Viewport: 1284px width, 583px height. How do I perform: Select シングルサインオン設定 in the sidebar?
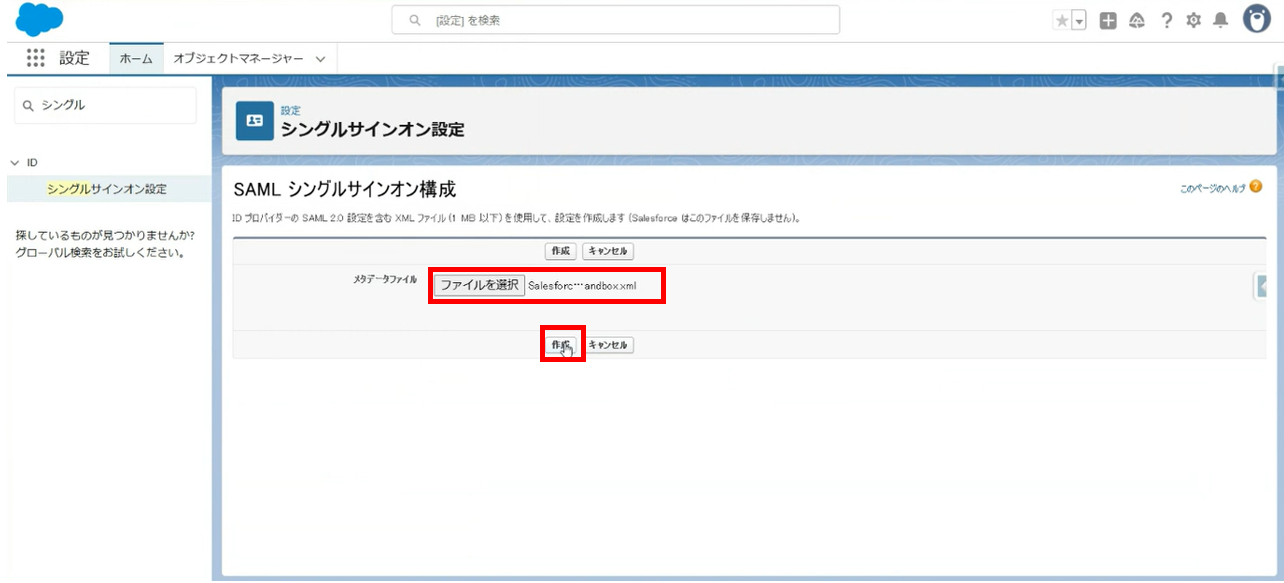pos(106,188)
